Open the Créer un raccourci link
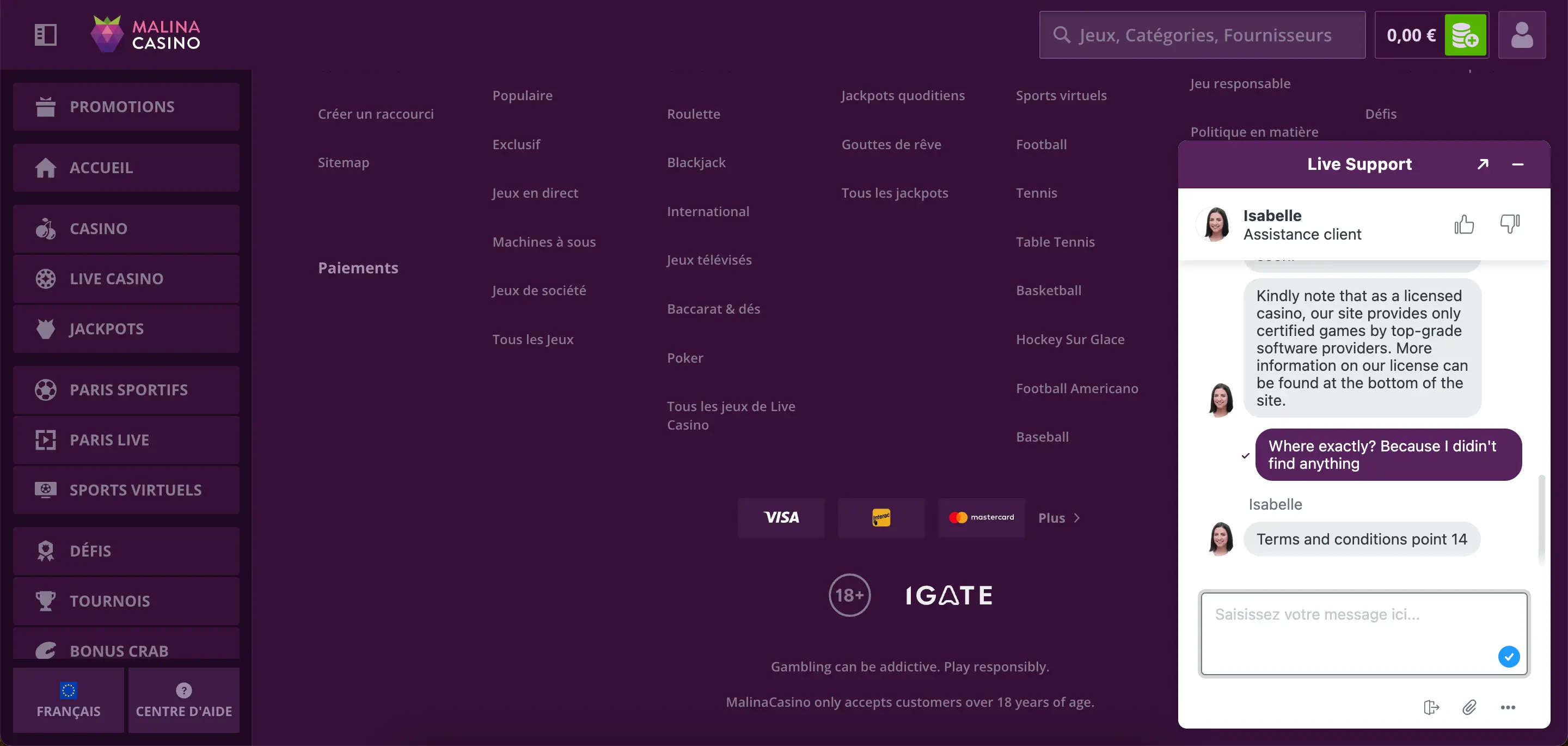 [x=376, y=114]
